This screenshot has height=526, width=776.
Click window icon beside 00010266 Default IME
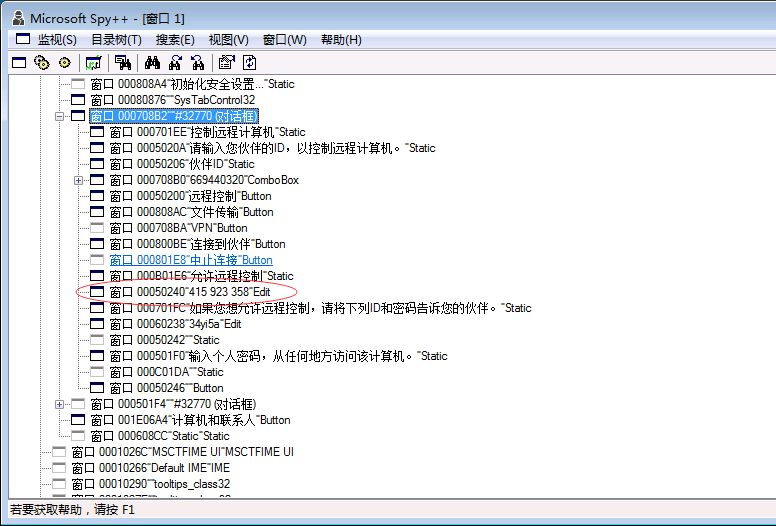(59, 468)
